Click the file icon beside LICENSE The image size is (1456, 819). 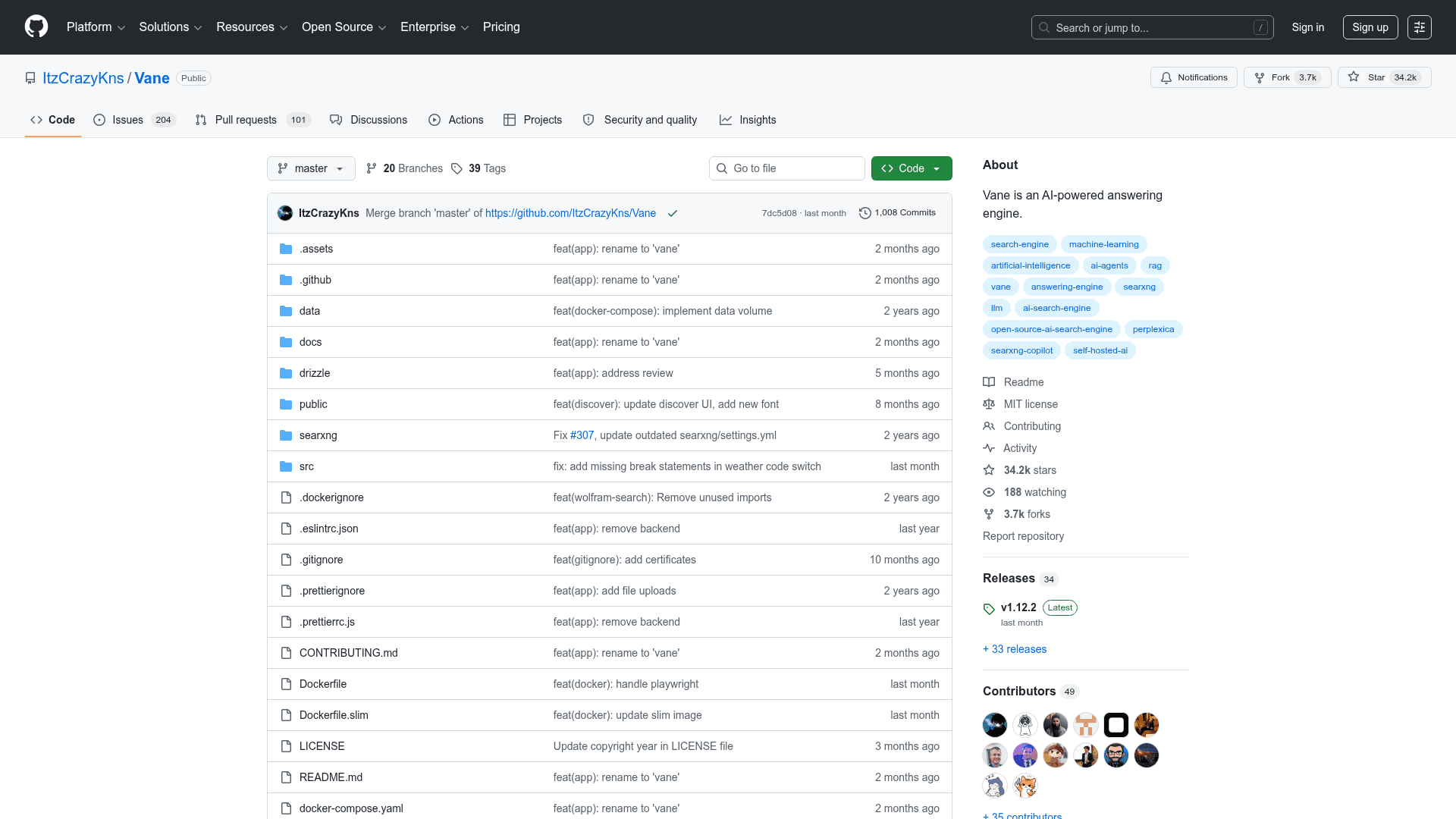click(x=286, y=746)
